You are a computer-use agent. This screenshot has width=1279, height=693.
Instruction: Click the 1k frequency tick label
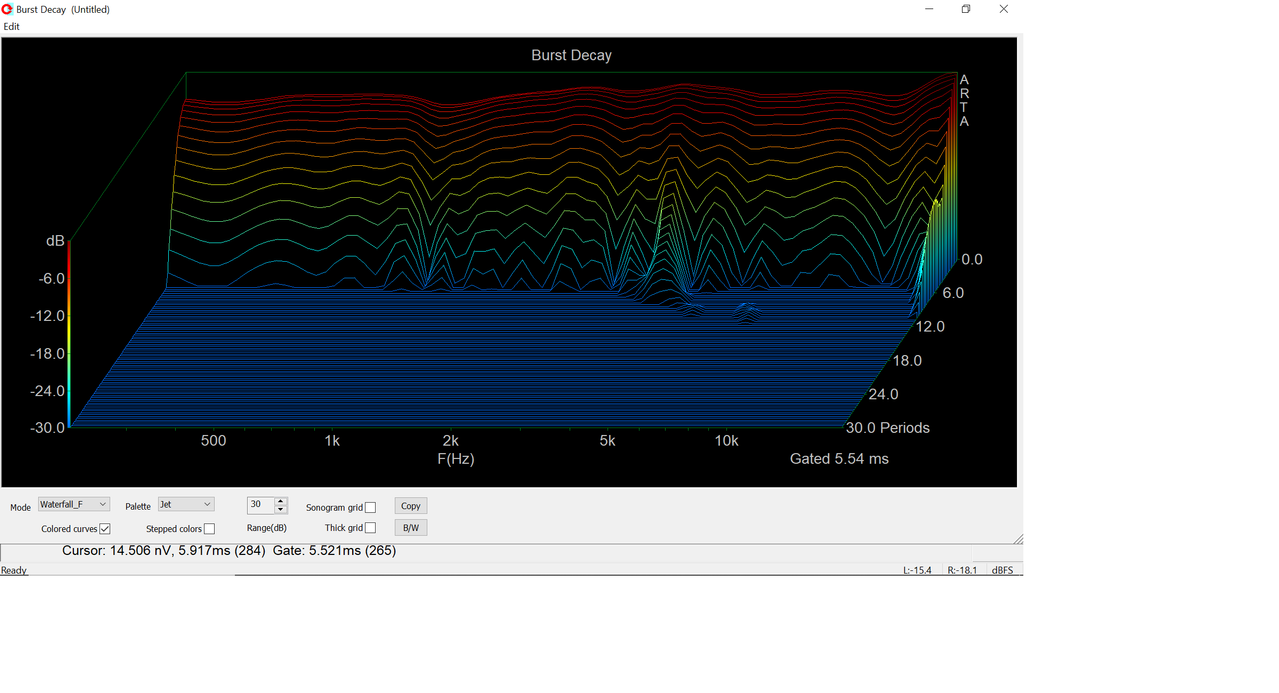332,441
